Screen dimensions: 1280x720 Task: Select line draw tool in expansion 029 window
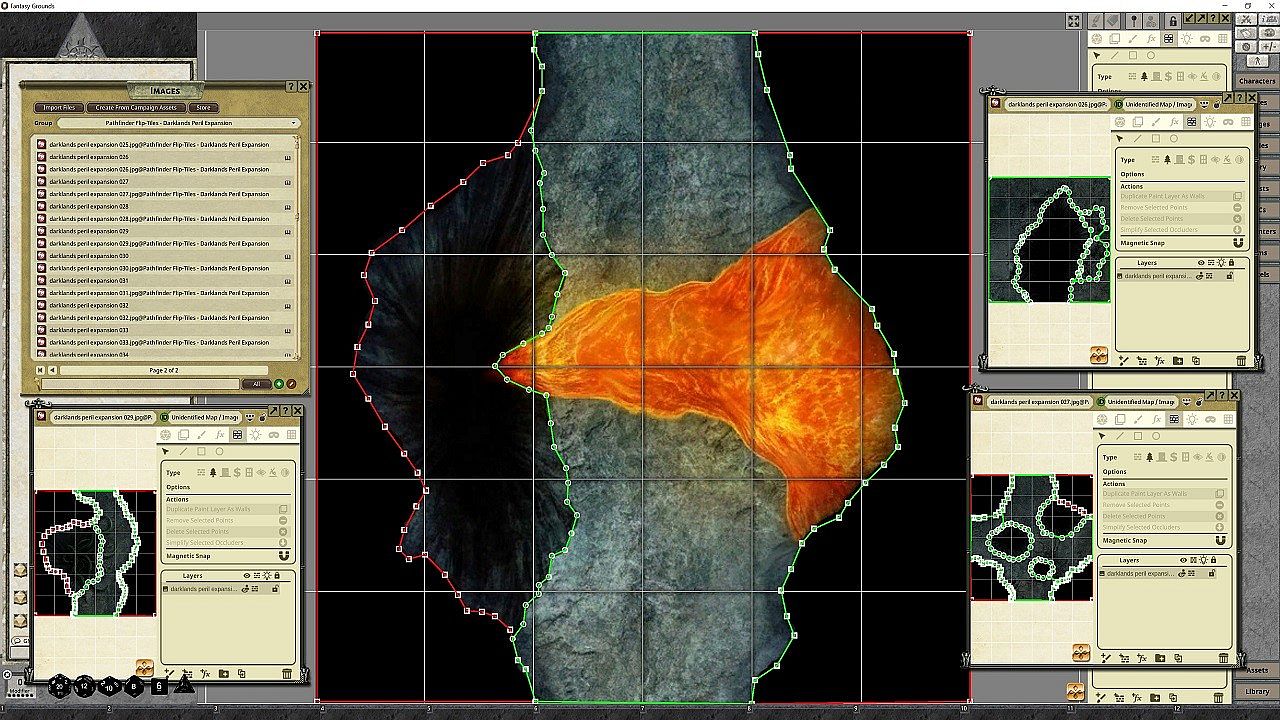click(x=183, y=452)
